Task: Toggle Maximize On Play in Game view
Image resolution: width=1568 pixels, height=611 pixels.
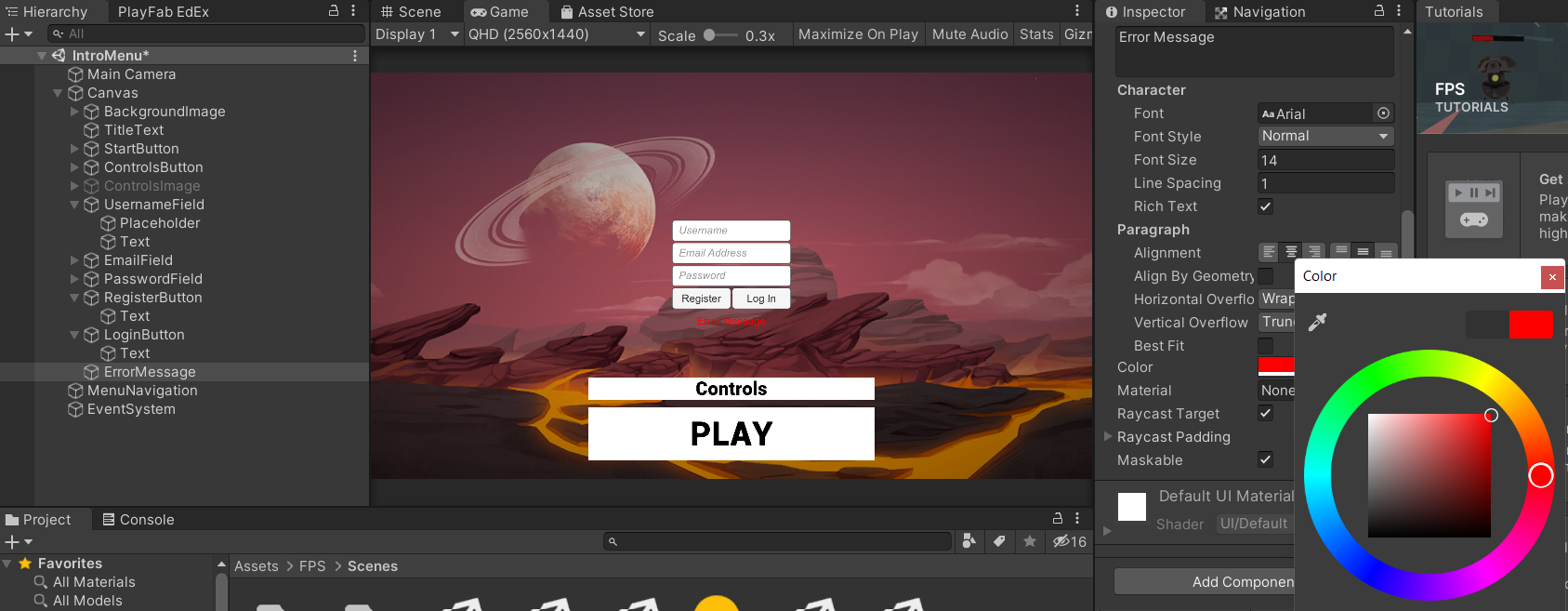Action: point(858,34)
